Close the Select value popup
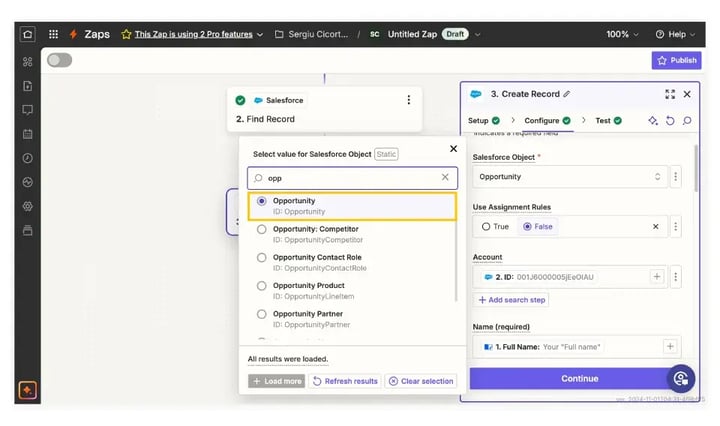This screenshot has height=426, width=720. pos(453,149)
